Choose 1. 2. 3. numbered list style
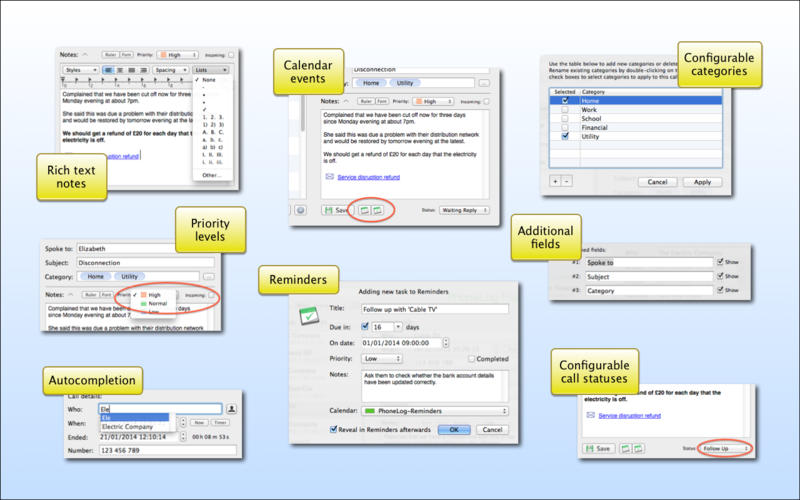The height and width of the screenshot is (500, 800). [x=213, y=117]
